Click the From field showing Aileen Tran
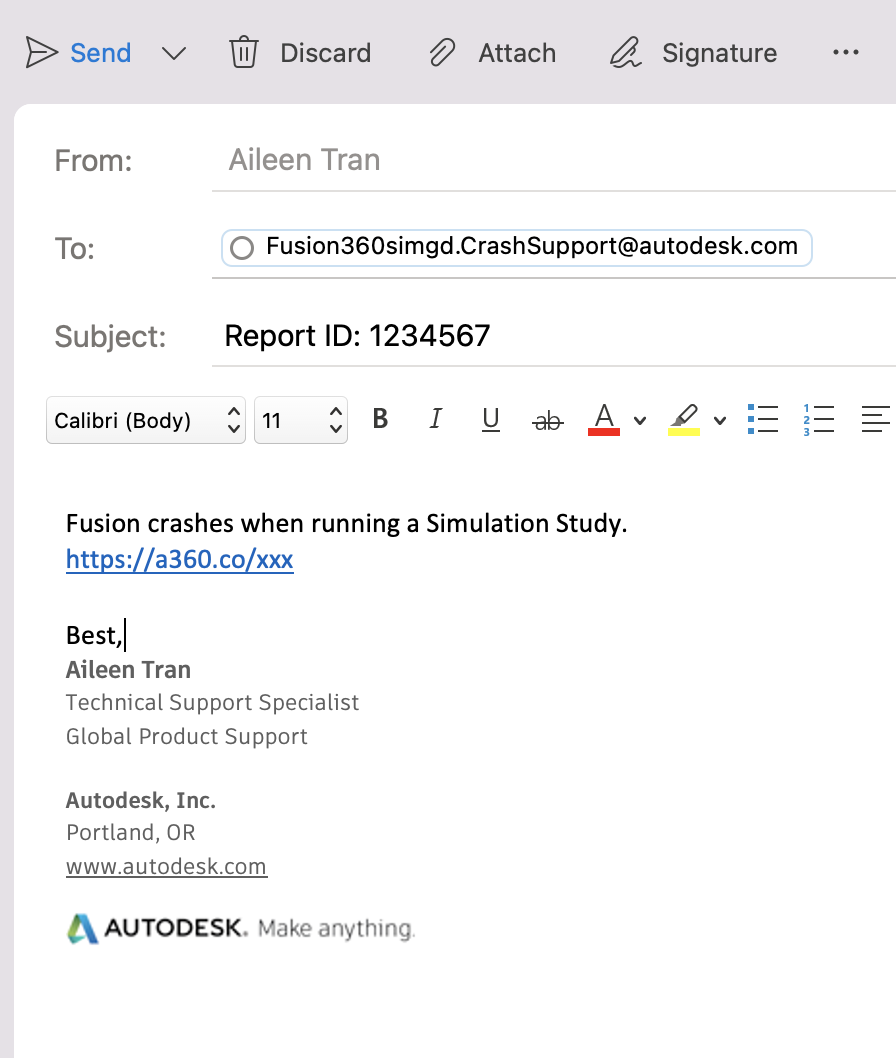 click(x=553, y=161)
